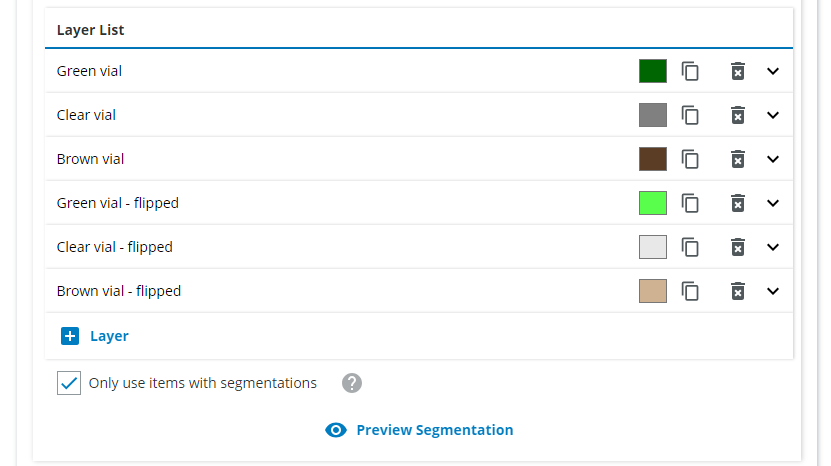Duplicate the Brown vial layer
The width and height of the screenshot is (831, 466).
[690, 159]
